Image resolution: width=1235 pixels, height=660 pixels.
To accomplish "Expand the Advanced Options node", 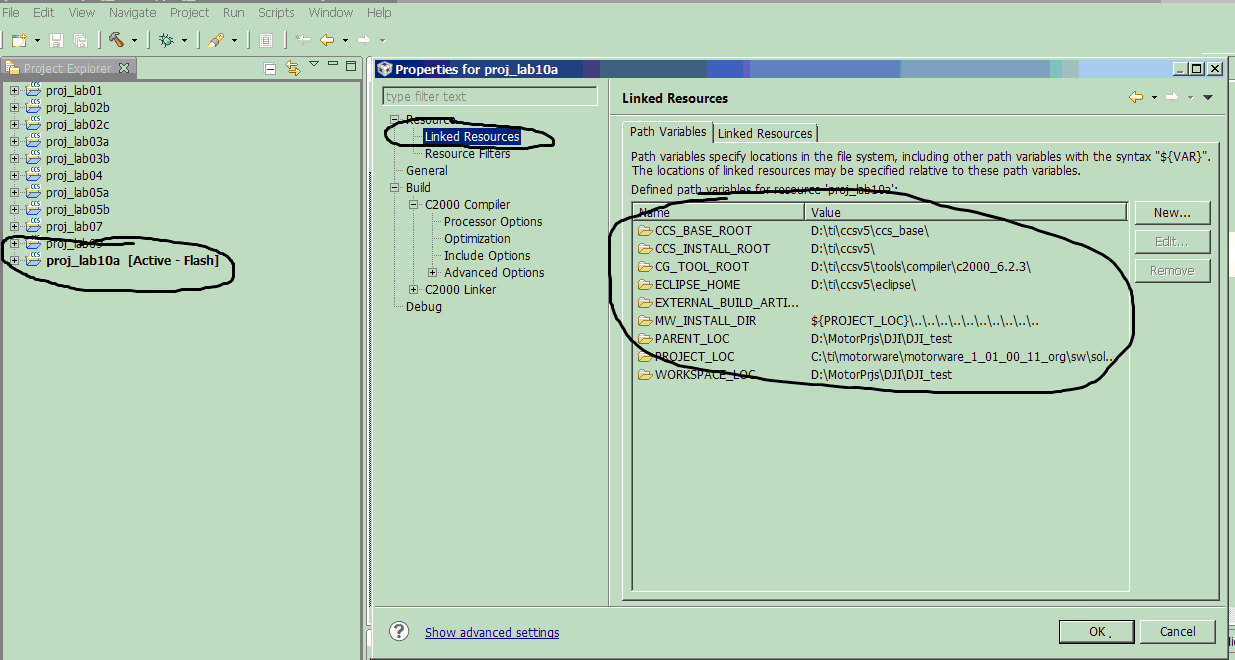I will pos(433,272).
